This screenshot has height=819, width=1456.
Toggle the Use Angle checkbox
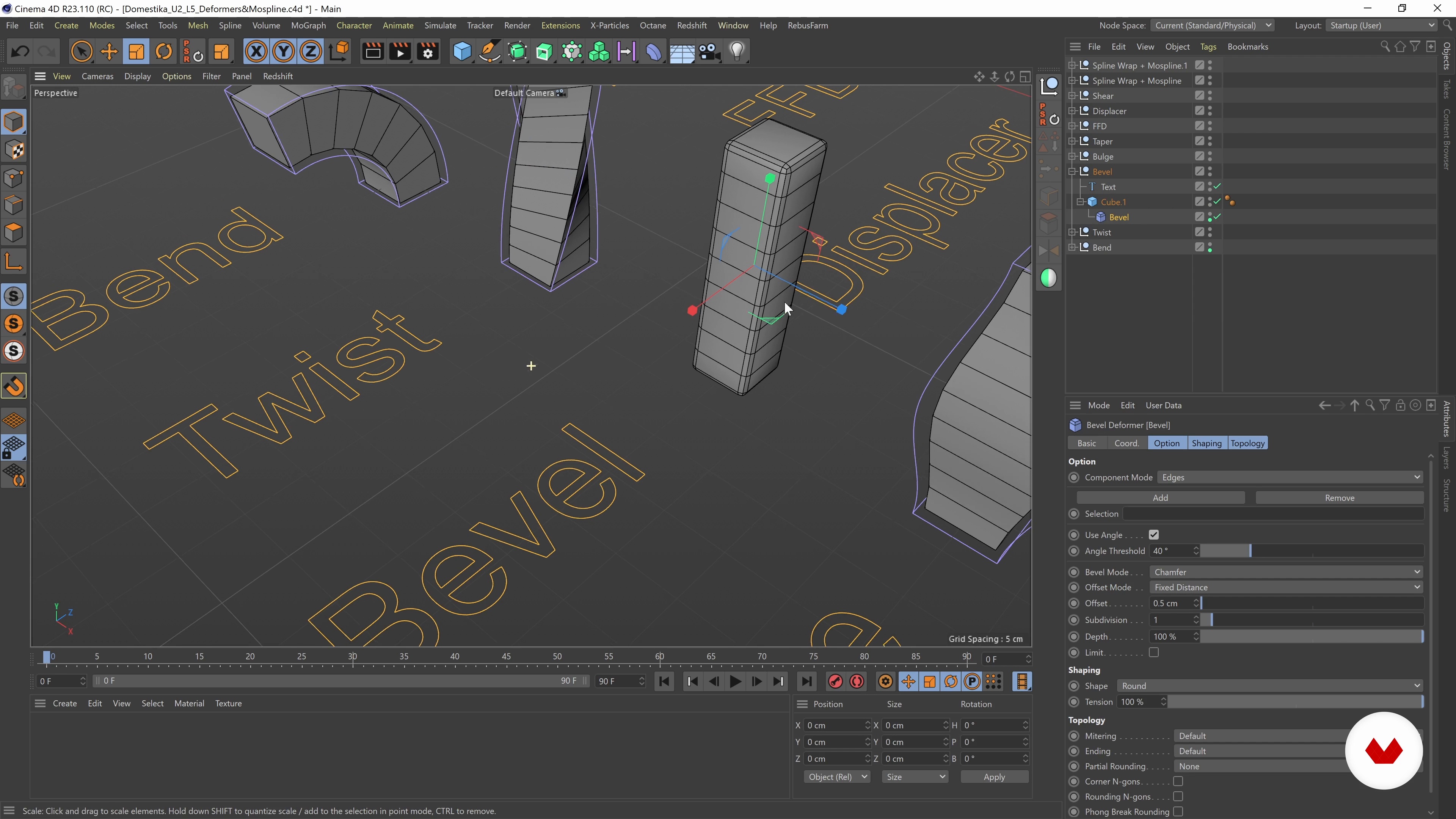[1153, 535]
